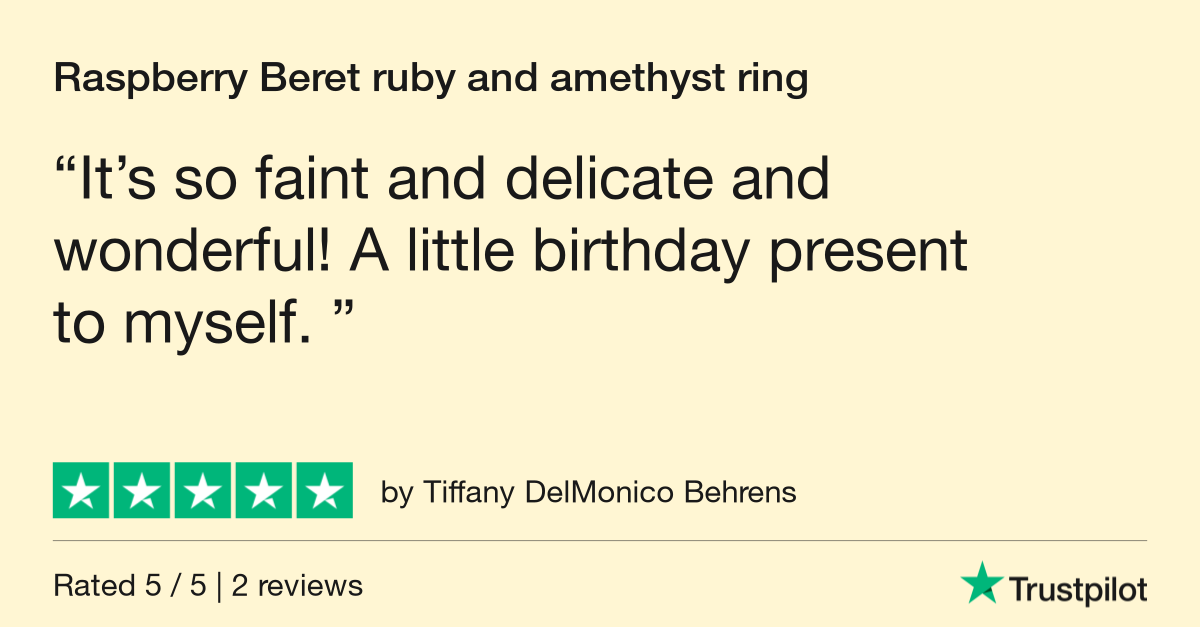Select the fifth rating star
The width and height of the screenshot is (1200, 627).
[x=323, y=491]
